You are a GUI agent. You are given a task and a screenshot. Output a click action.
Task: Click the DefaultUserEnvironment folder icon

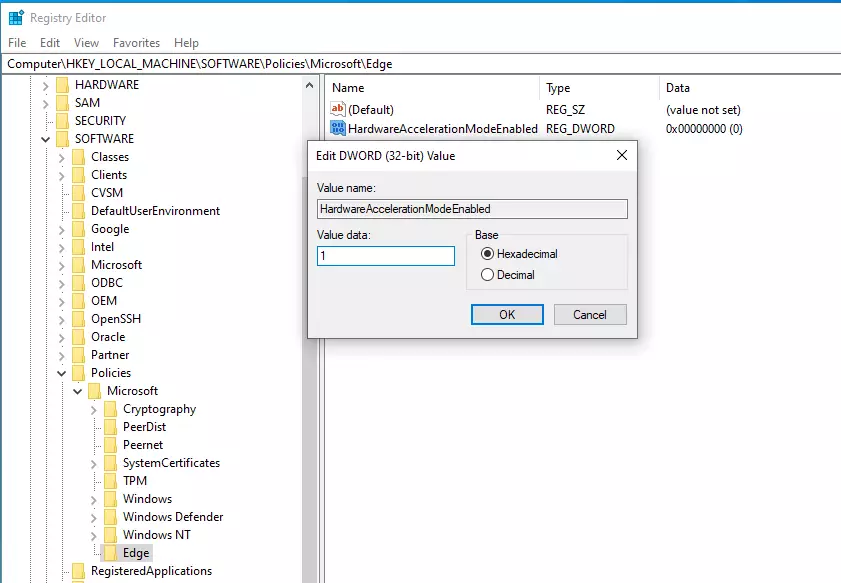[78, 211]
